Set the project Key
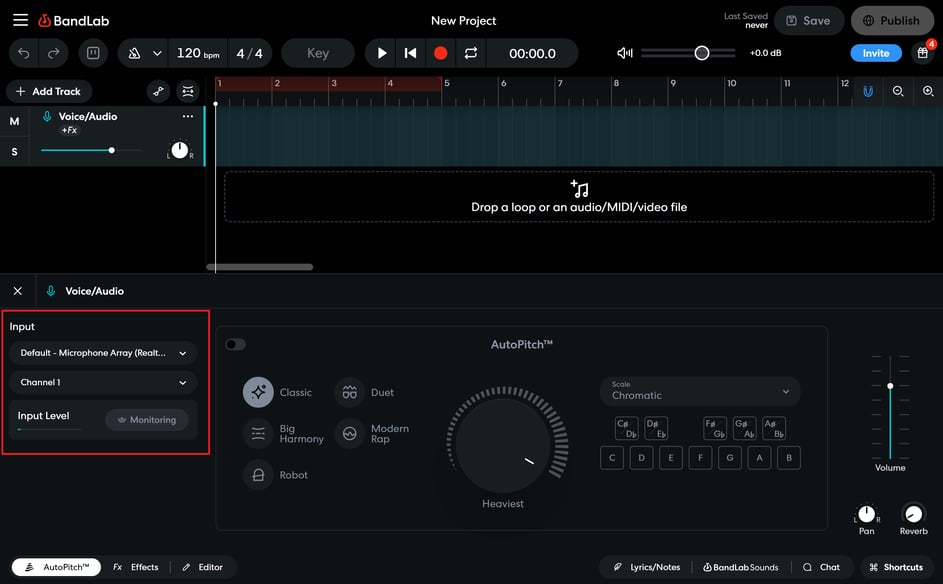The image size is (943, 584). pos(318,54)
